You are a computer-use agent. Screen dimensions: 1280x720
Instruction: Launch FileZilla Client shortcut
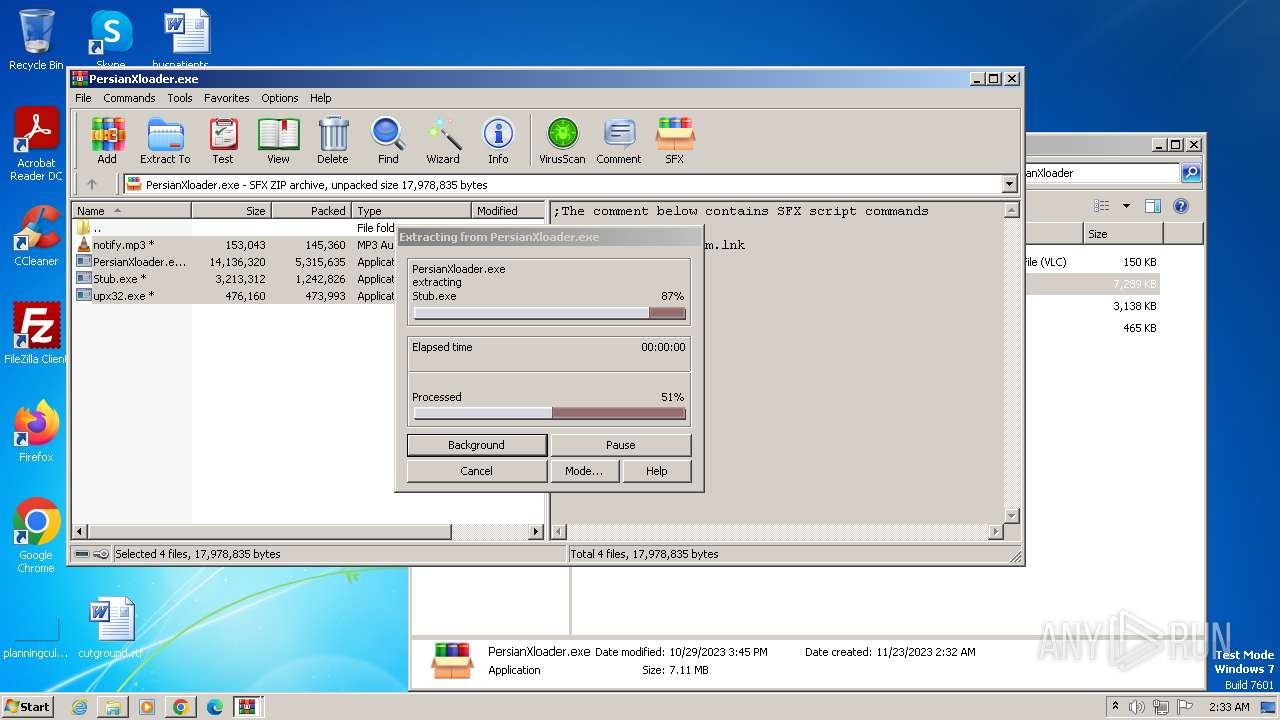click(36, 334)
